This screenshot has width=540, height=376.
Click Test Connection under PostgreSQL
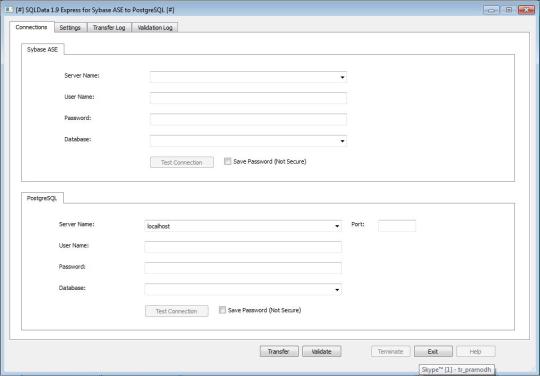point(177,311)
